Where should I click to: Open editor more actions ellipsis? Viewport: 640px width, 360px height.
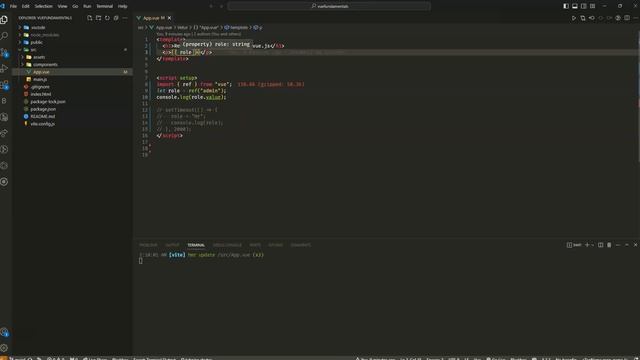636,18
